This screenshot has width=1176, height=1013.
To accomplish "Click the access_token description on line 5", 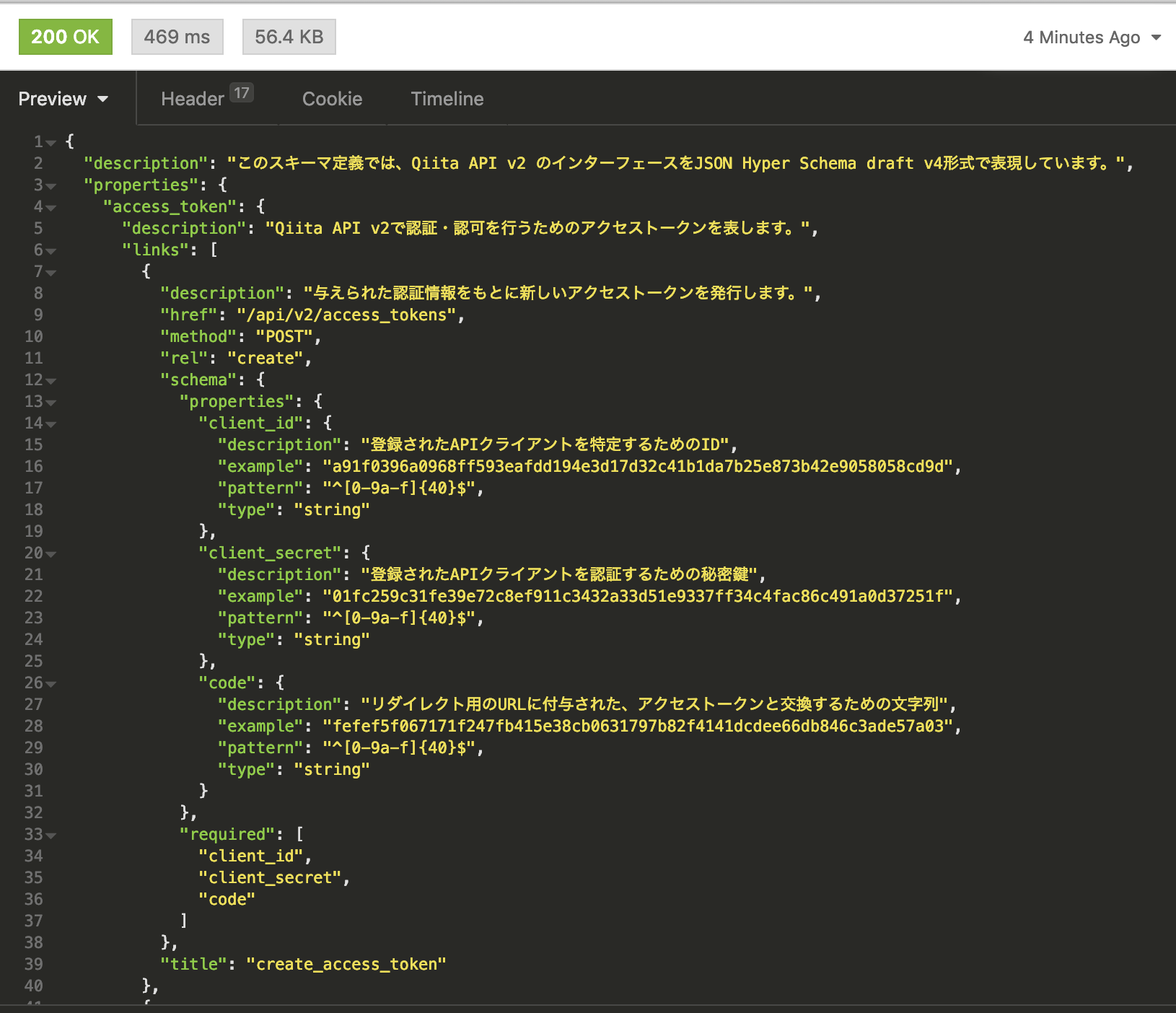I will click(x=537, y=229).
